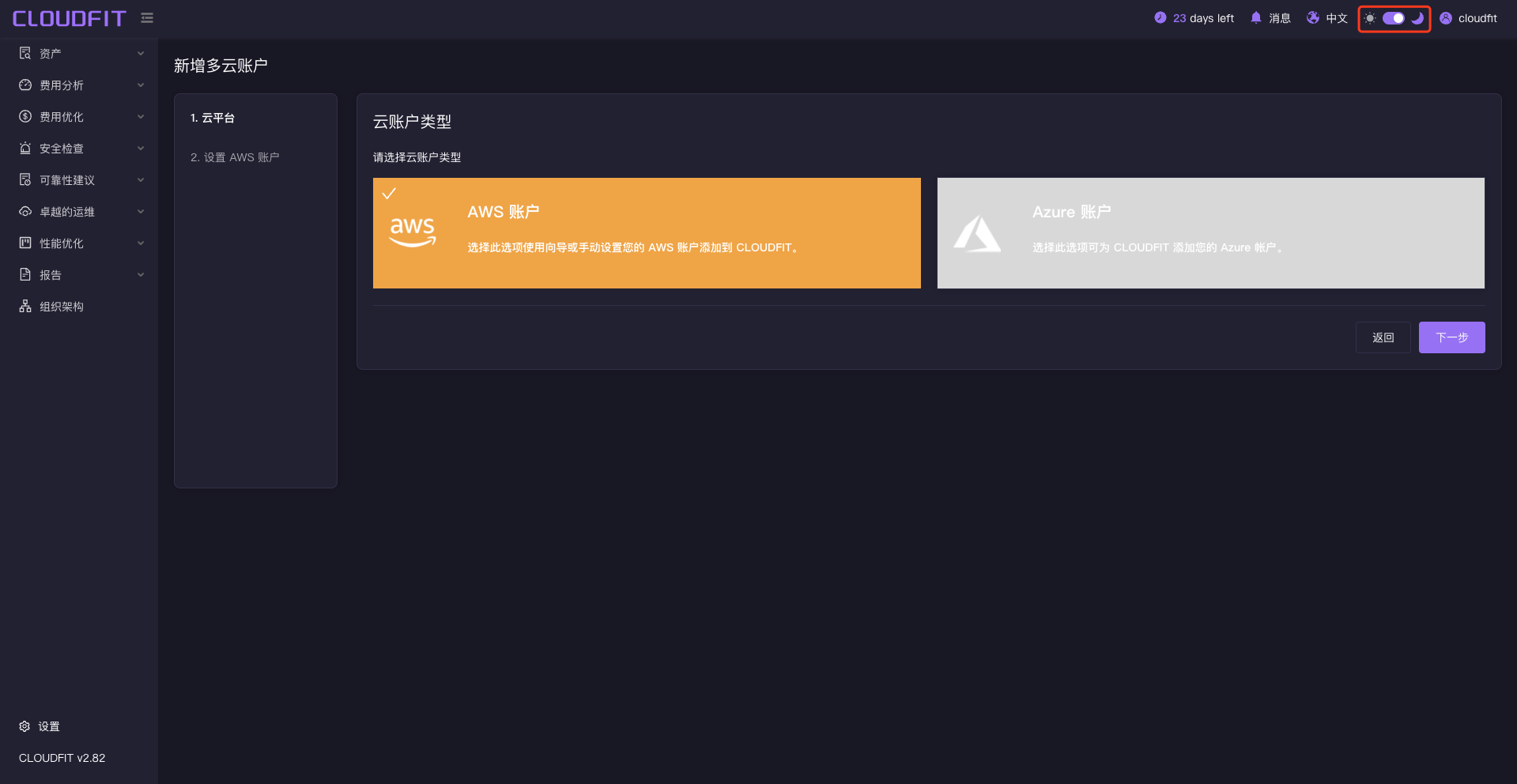Viewport: 1517px width, 784px height.
Task: Open the 费用分析 menu item
Action: tap(79, 85)
